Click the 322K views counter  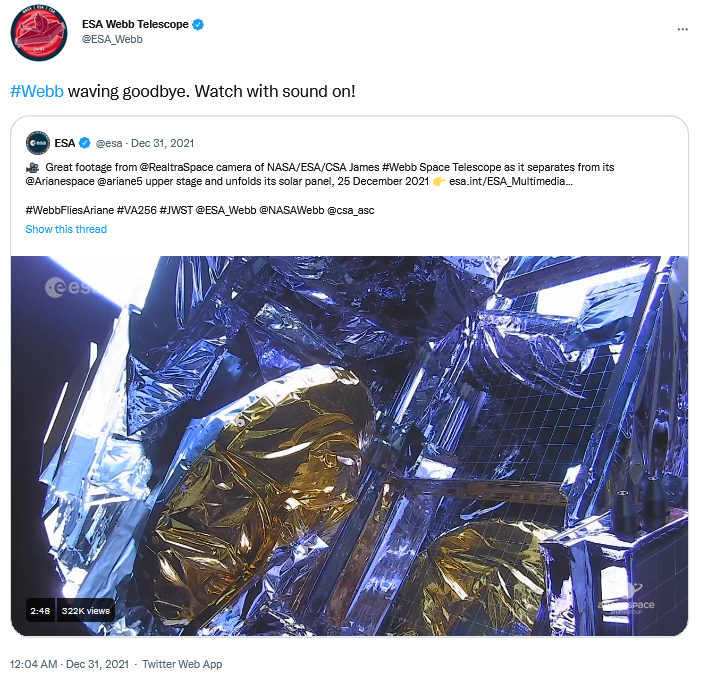click(x=85, y=611)
